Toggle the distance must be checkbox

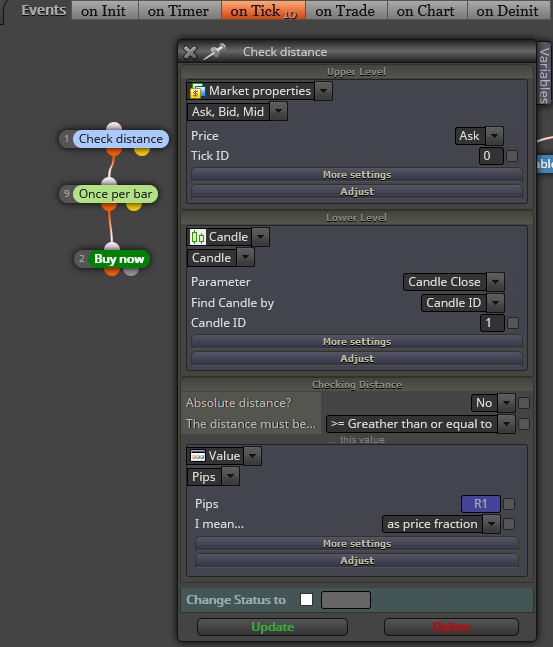(524, 424)
